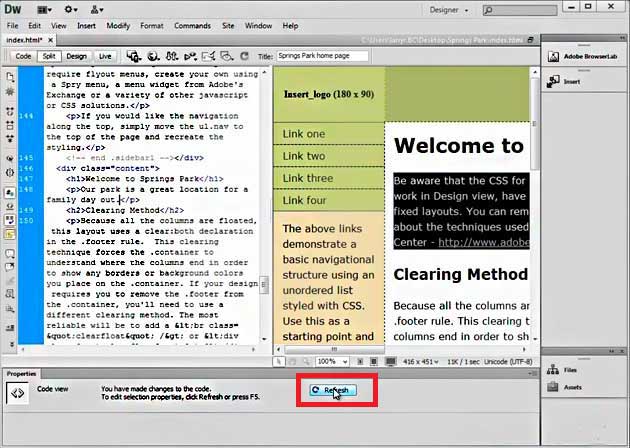Toggle Highlight Invalid Code icon
The width and height of the screenshot is (630, 448).
(10, 207)
